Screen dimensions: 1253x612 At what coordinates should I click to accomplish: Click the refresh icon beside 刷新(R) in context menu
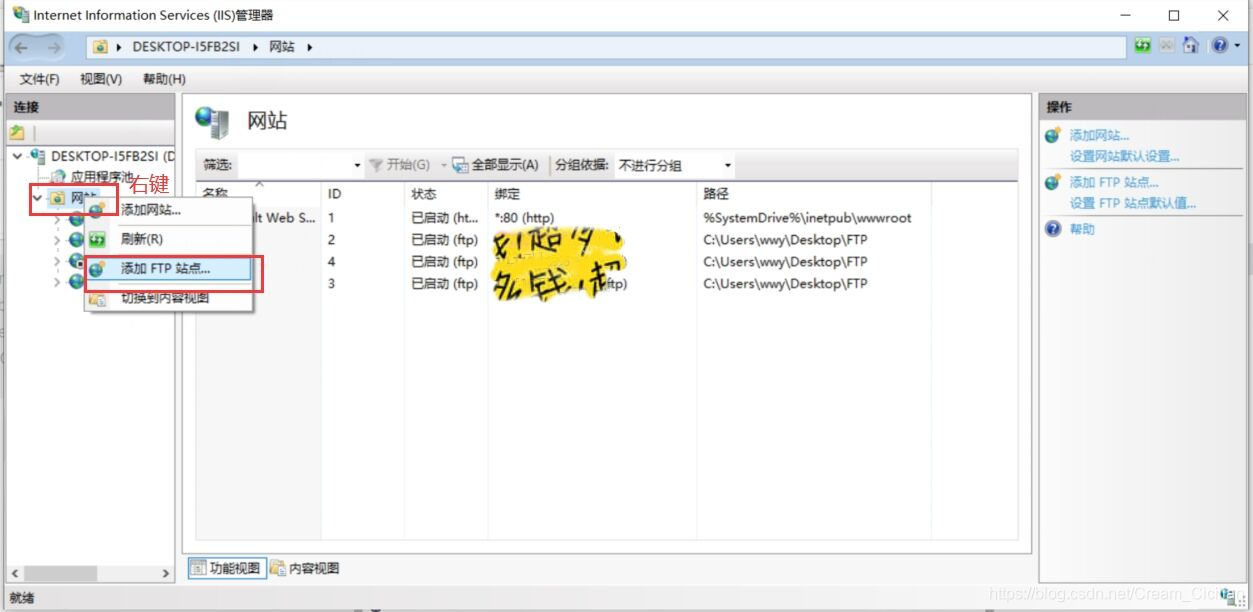[97, 240]
